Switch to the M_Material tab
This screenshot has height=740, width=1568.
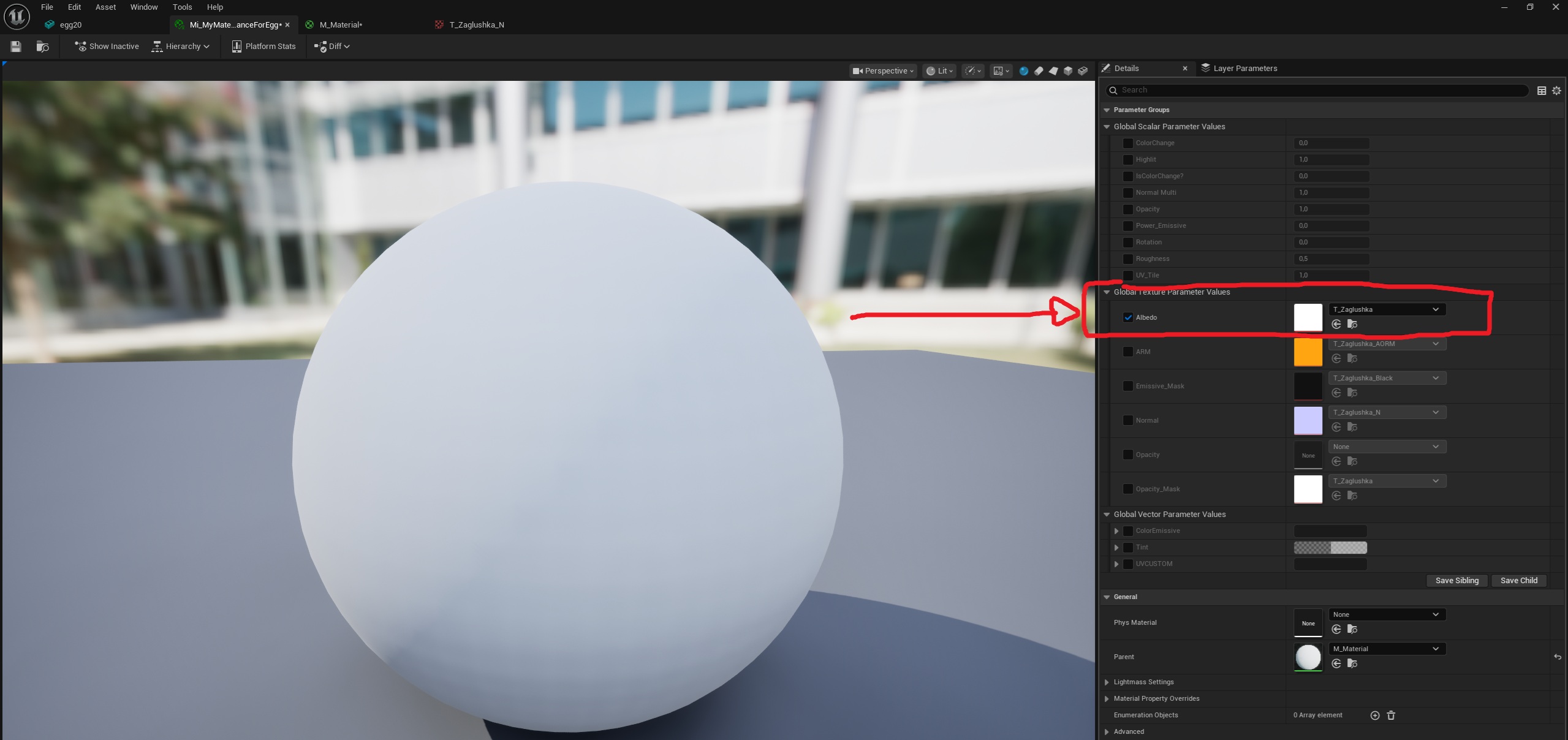click(340, 25)
